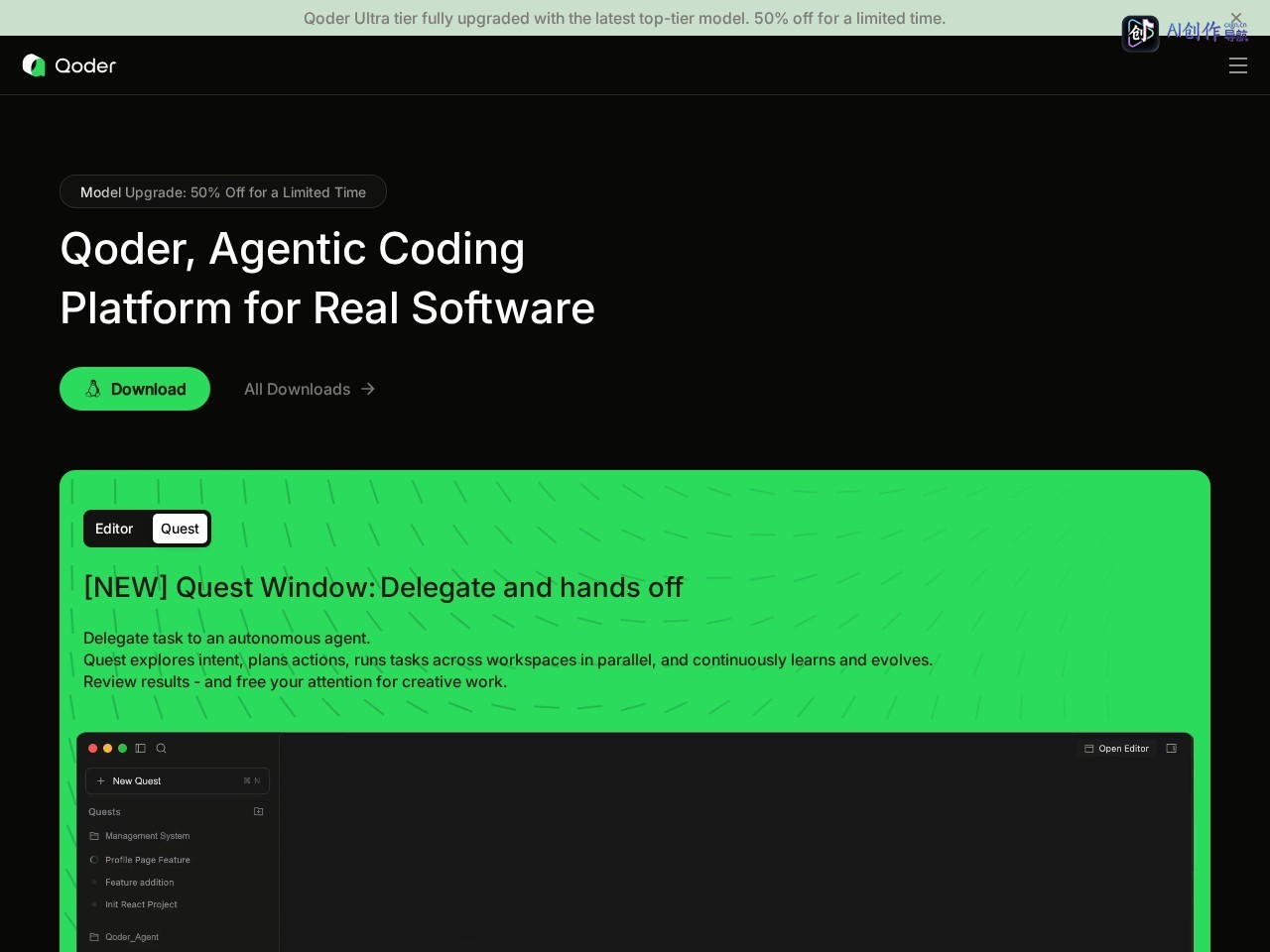Open the hamburger navigation menu

point(1237,65)
